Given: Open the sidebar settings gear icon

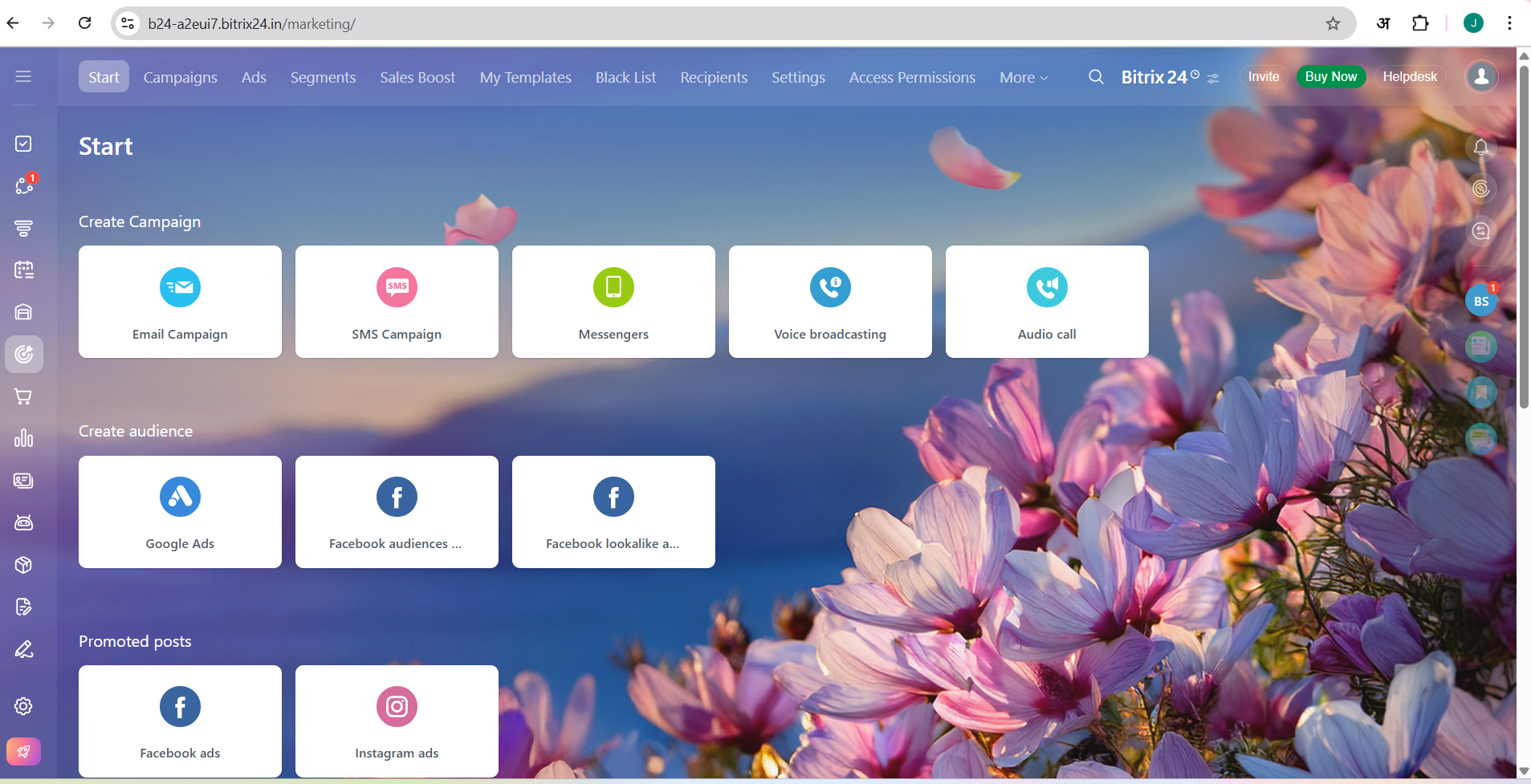Looking at the screenshot, I should coord(23,706).
